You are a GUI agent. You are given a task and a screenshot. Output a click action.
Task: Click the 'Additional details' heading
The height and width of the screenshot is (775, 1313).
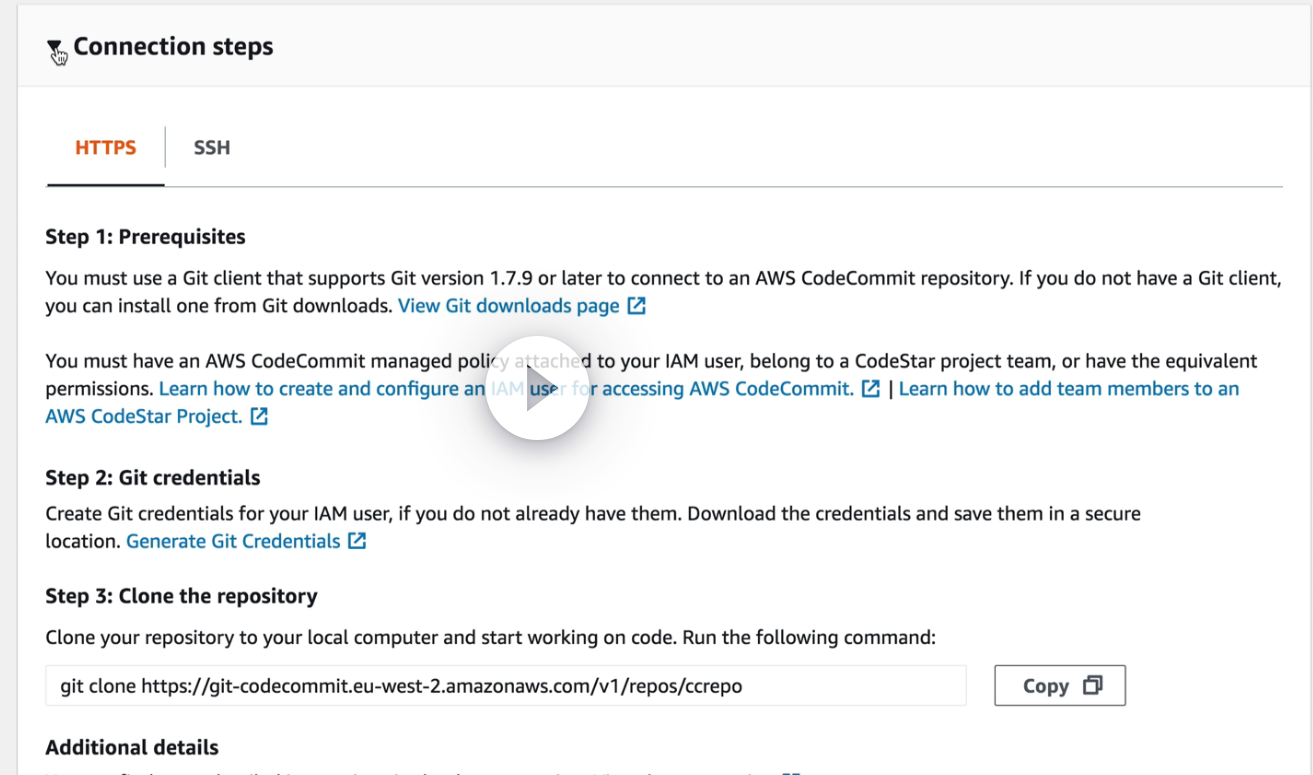coord(132,747)
